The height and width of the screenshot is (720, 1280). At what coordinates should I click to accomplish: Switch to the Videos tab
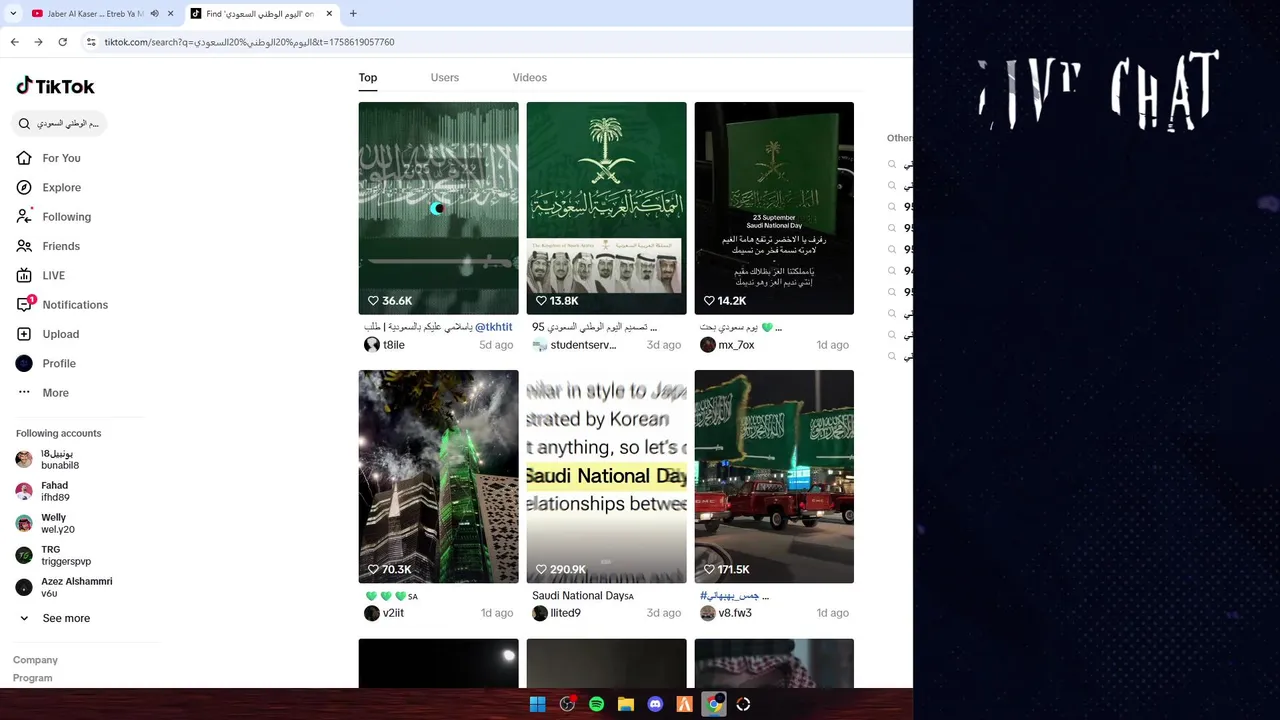pyautogui.click(x=529, y=77)
